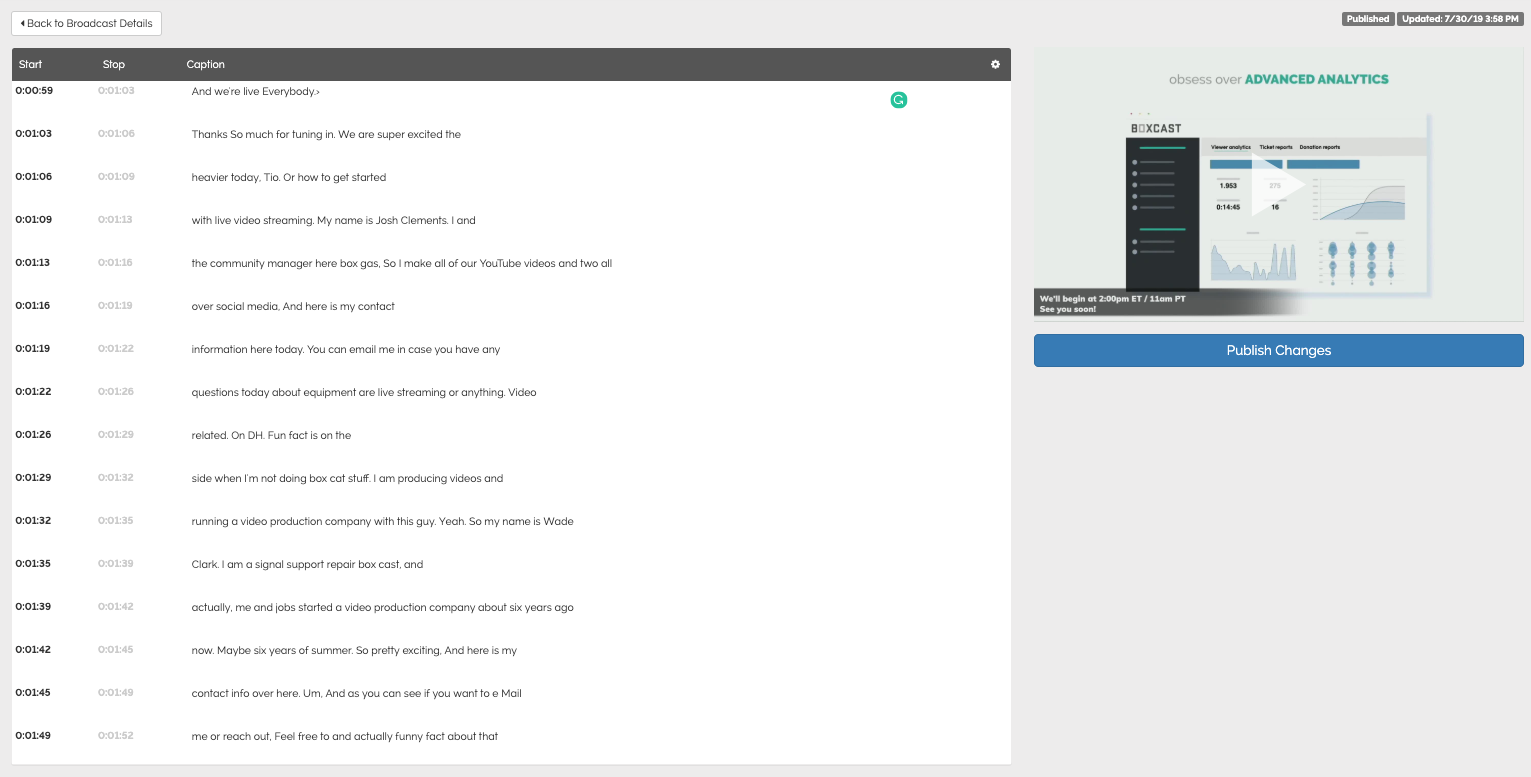Image resolution: width=1531 pixels, height=777 pixels.
Task: Go back to Broadcast Details
Action: (x=86, y=23)
